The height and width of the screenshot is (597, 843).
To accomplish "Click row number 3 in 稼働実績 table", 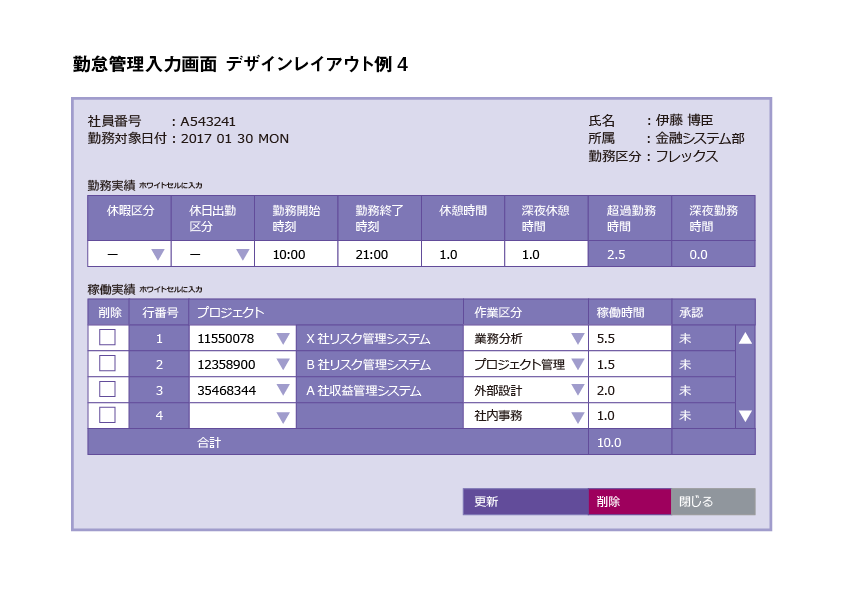I will [x=159, y=390].
